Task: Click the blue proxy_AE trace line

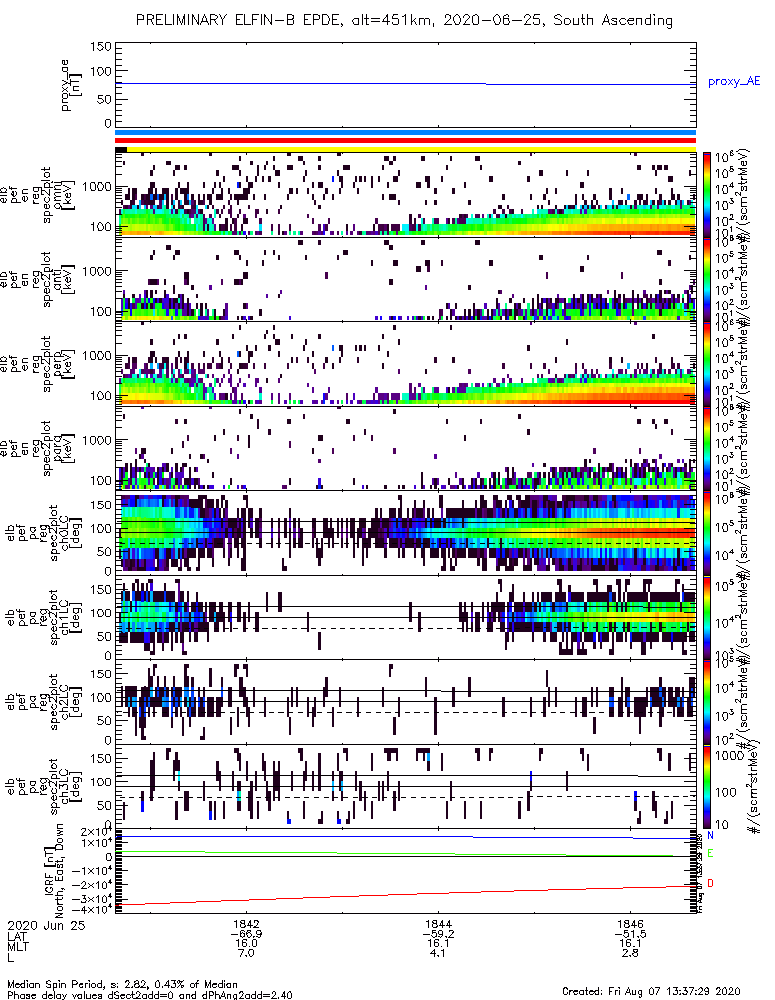Action: (406, 84)
